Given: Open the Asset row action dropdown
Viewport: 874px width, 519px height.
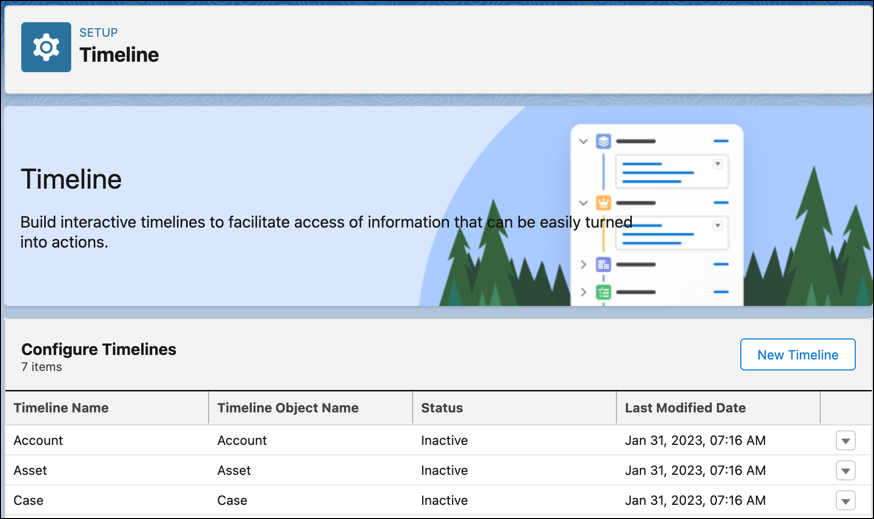Looking at the screenshot, I should [x=846, y=471].
